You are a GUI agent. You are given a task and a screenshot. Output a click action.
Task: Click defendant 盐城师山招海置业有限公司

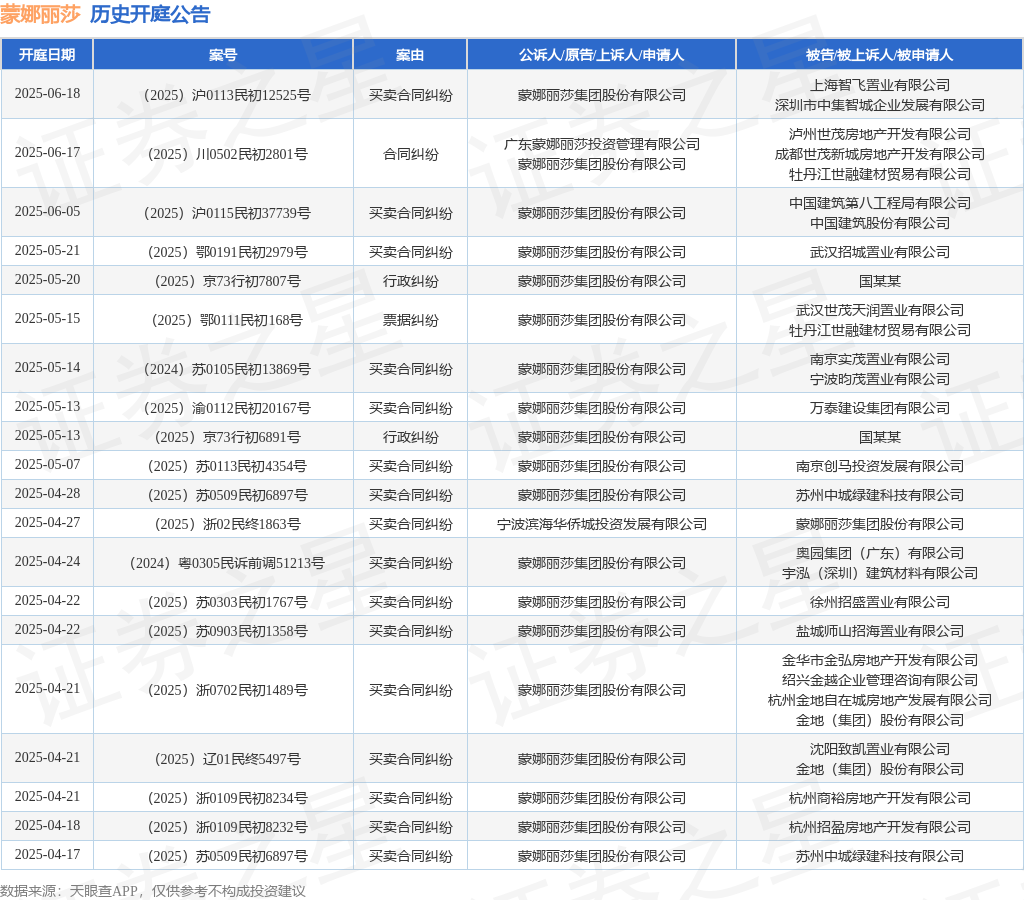click(880, 631)
